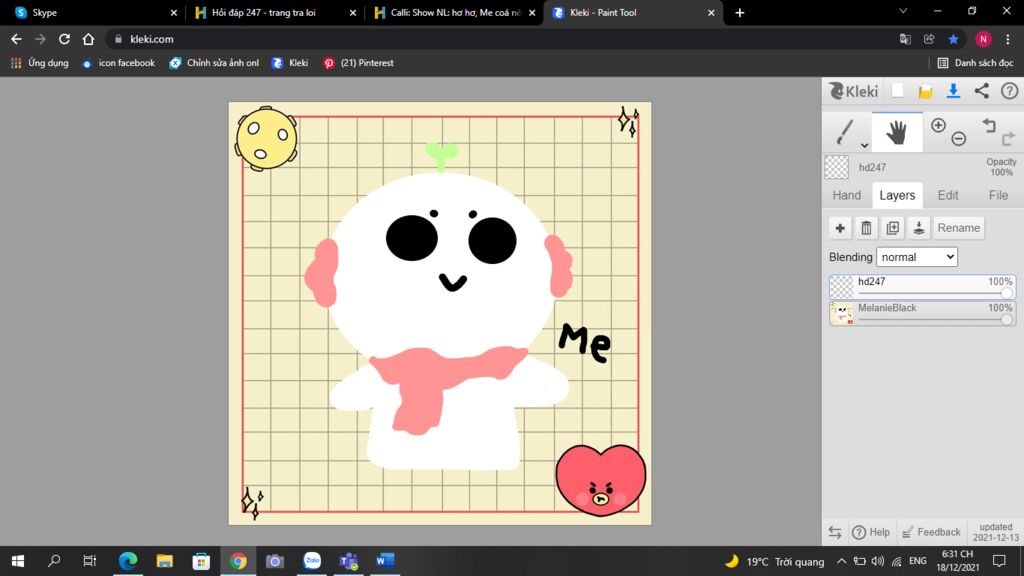Add a new layer
Viewport: 1024px width, 576px height.
[x=840, y=228]
